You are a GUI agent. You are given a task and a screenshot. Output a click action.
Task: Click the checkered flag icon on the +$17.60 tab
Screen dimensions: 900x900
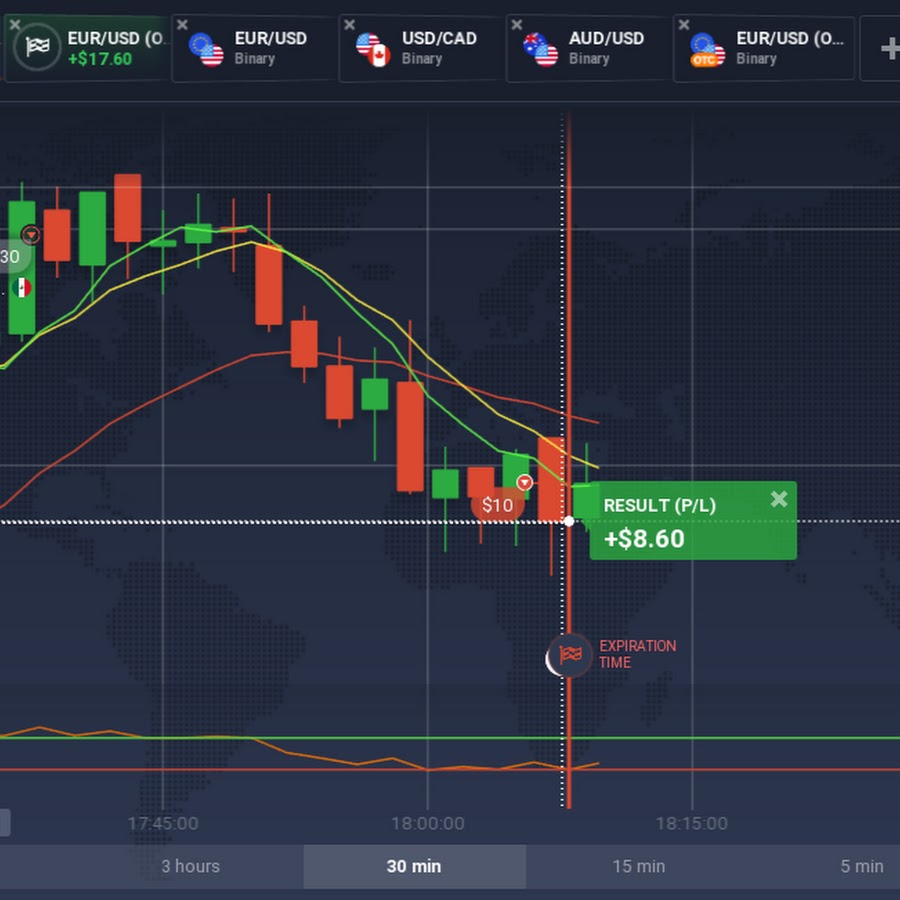pos(38,48)
